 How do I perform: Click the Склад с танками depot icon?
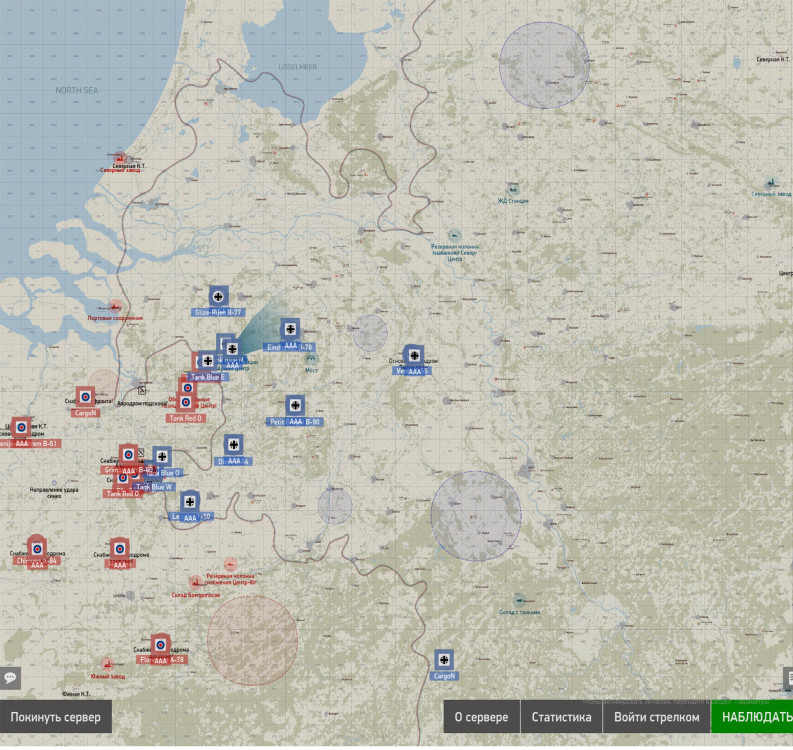click(x=519, y=600)
